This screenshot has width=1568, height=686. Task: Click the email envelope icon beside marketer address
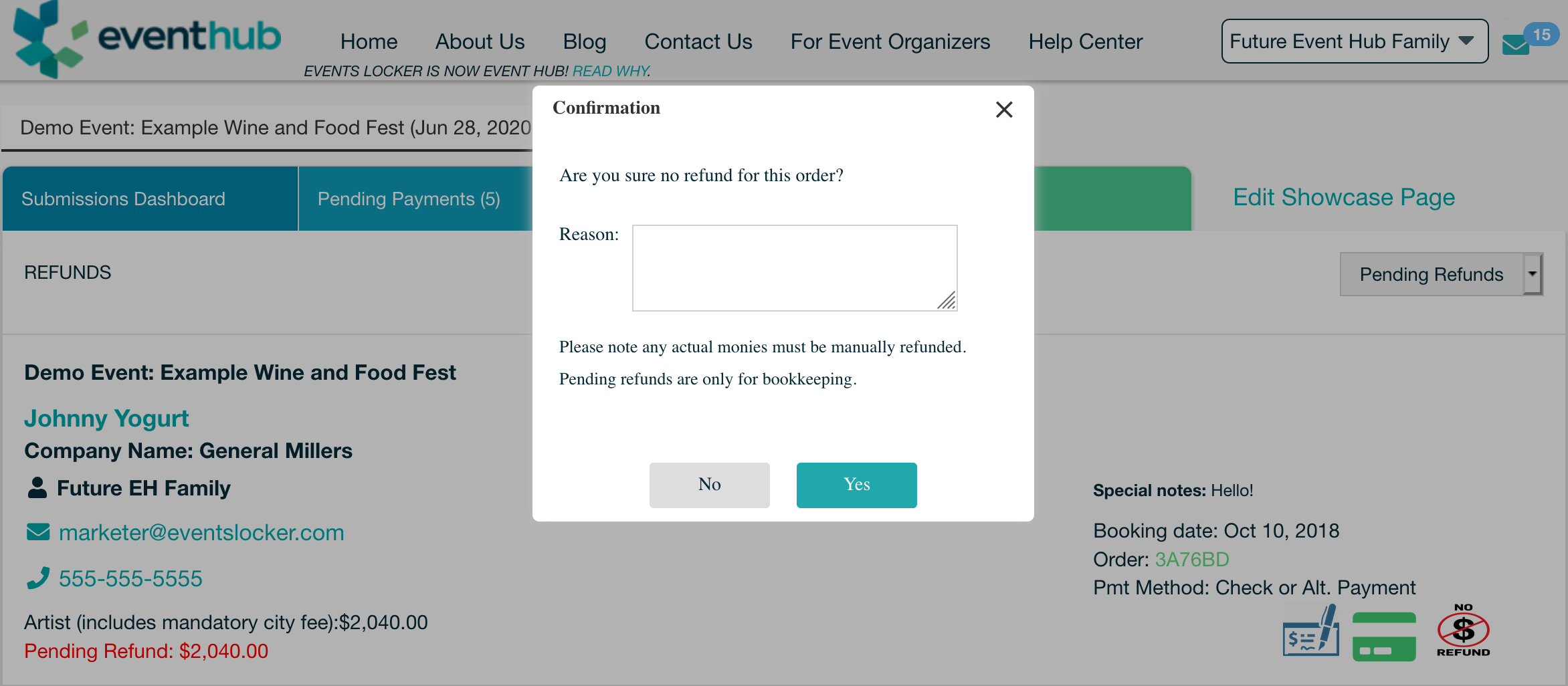(x=38, y=532)
